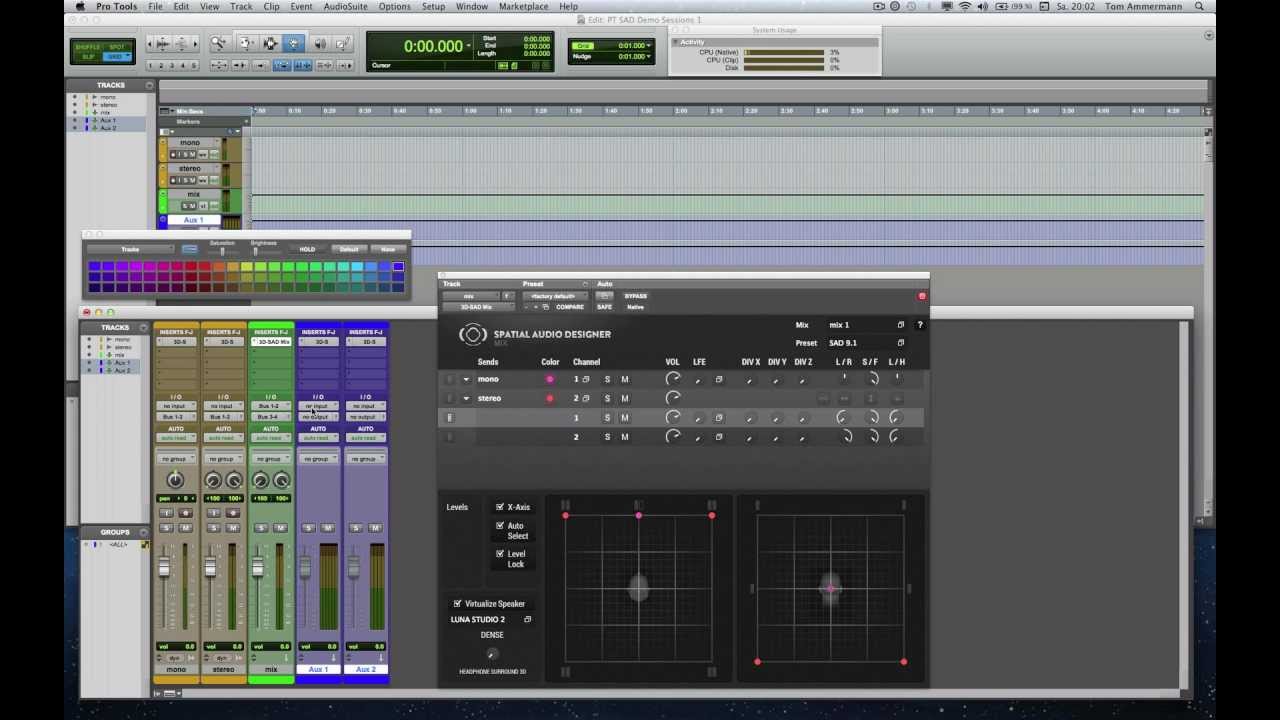Viewport: 1280px width, 720px height.
Task: Click the red target button in the plugin header
Action: (922, 296)
